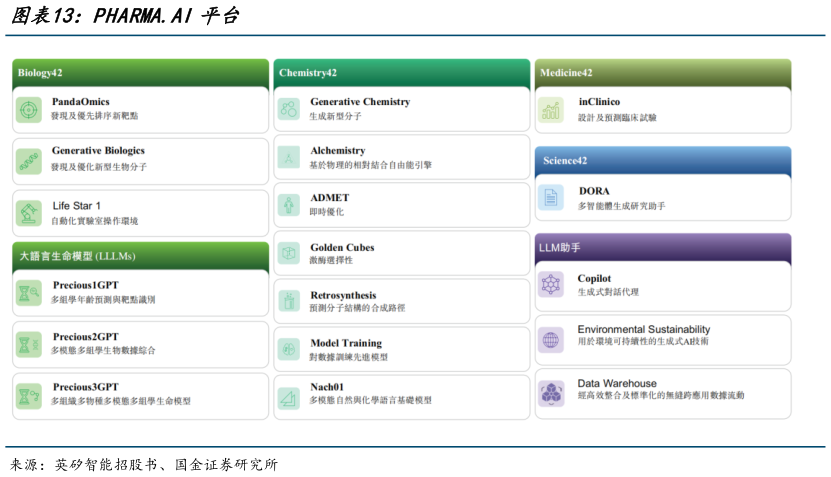
Task: Click the Retrosynthesis icon
Action: pyautogui.click(x=289, y=301)
